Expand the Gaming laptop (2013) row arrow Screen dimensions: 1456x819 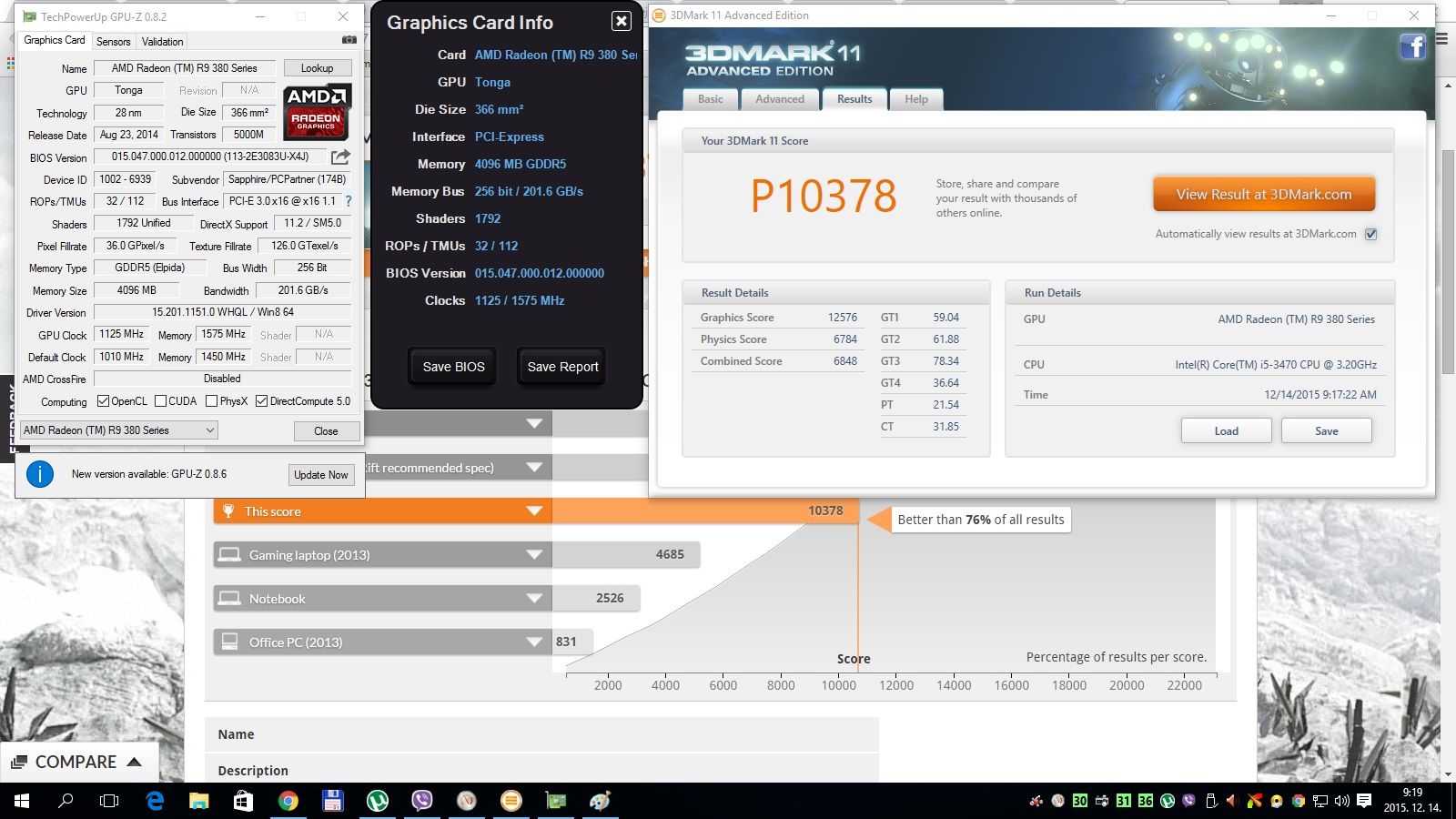coord(534,555)
